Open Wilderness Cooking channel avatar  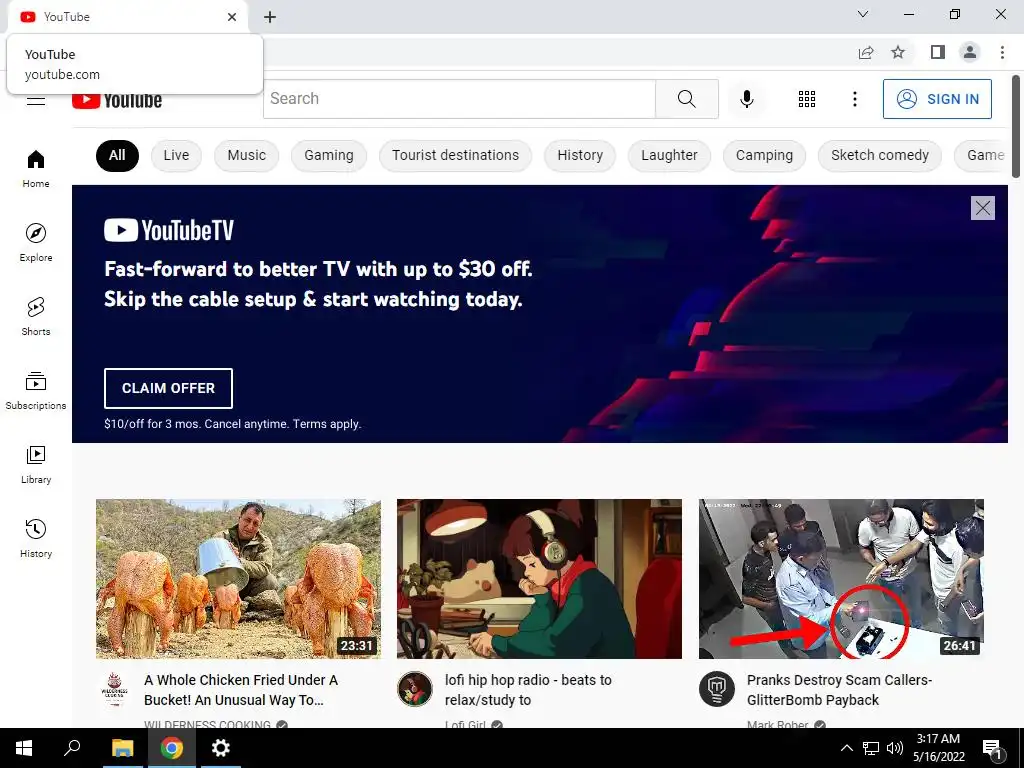click(x=114, y=689)
